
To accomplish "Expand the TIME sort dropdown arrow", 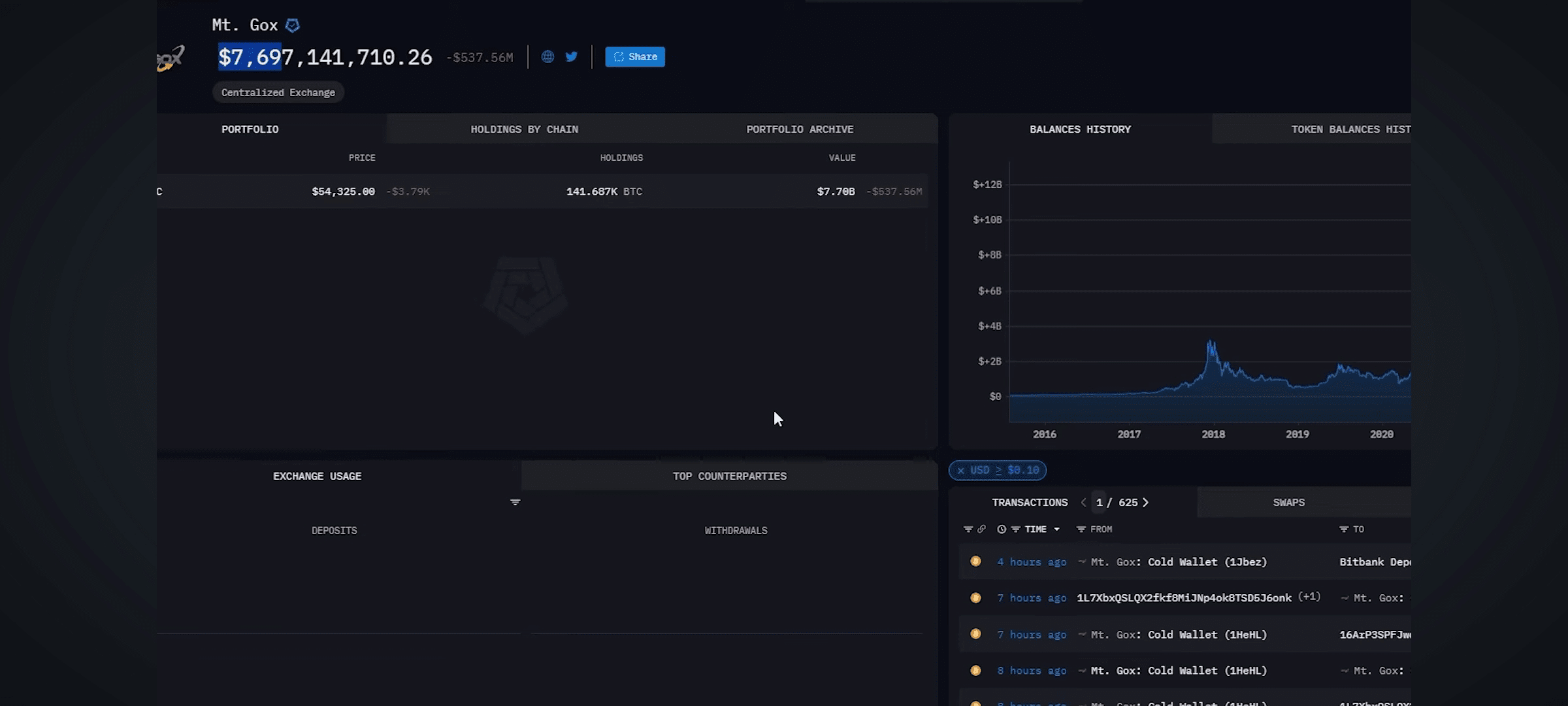I will click(x=1056, y=529).
